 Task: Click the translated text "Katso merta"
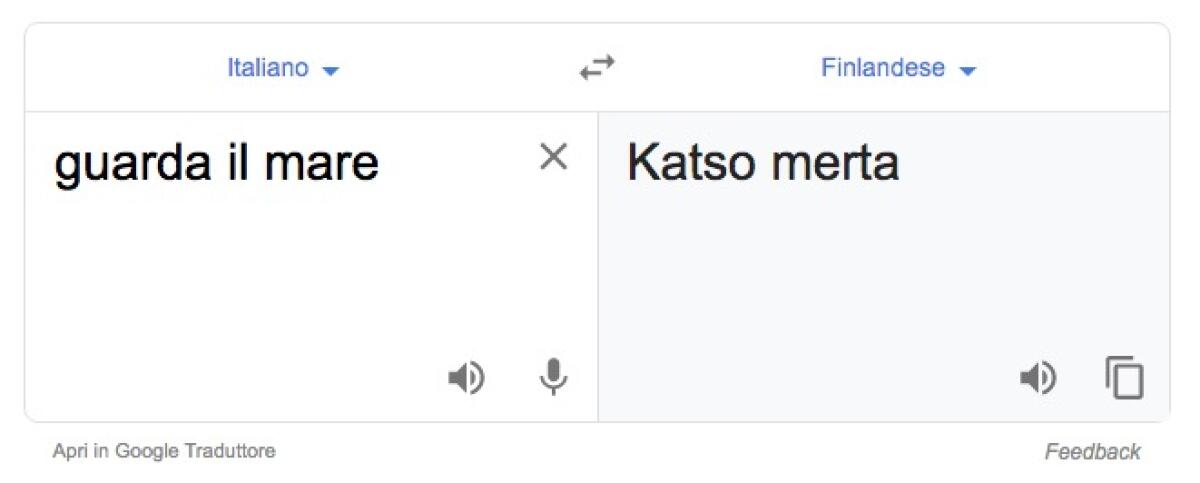(x=762, y=164)
